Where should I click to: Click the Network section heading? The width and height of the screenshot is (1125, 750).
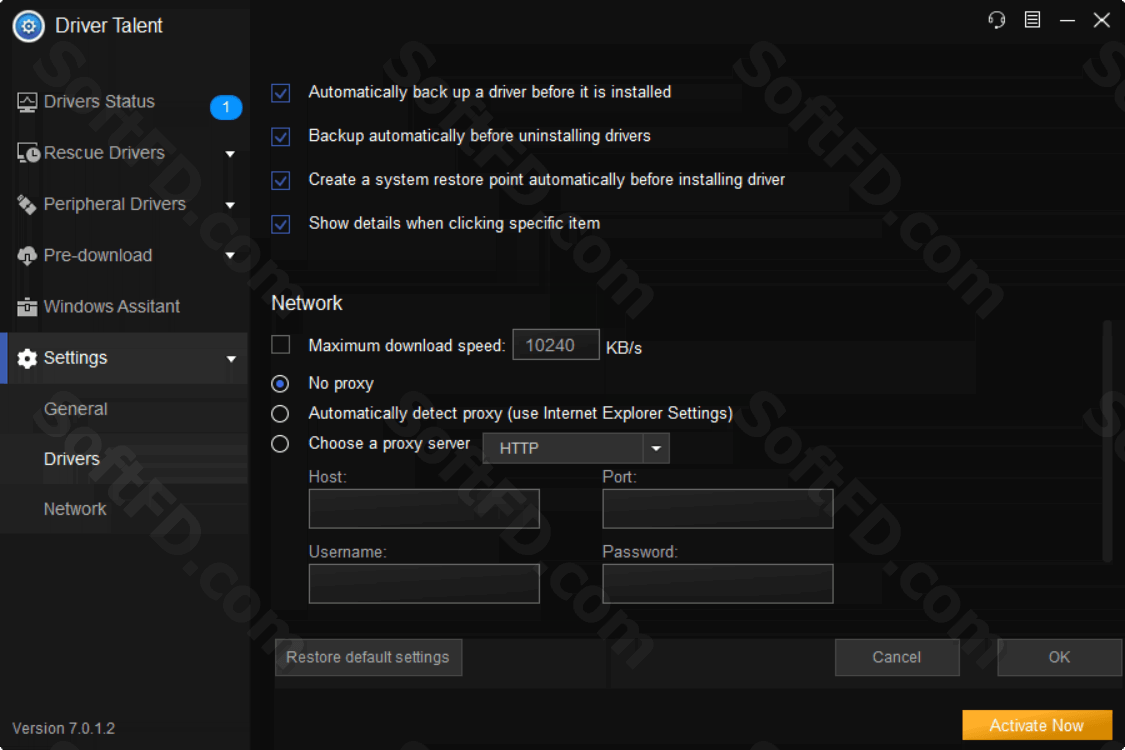307,303
